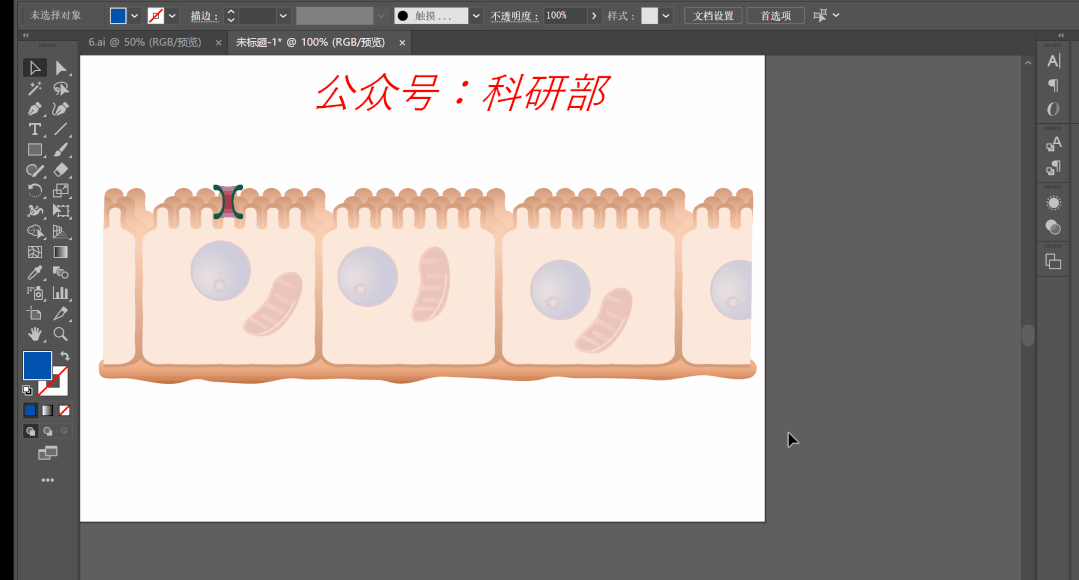Image resolution: width=1079 pixels, height=580 pixels.
Task: Select the 未标题-1 document tab
Action: coord(310,42)
